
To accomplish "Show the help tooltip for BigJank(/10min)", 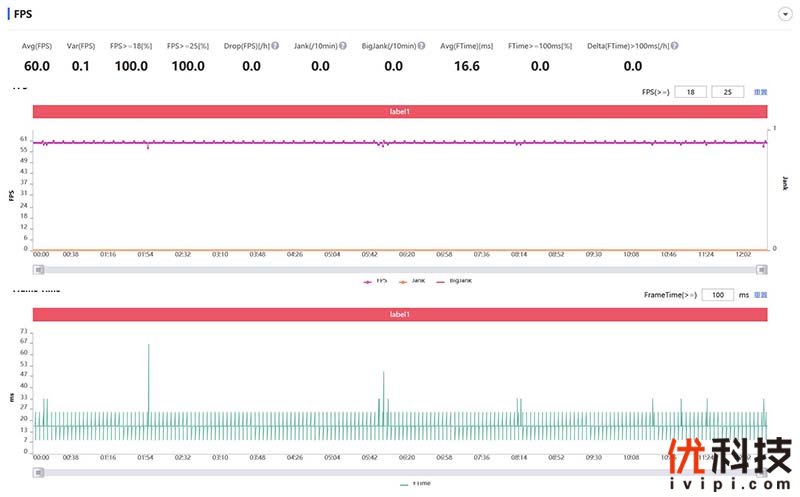I will pyautogui.click(x=423, y=46).
